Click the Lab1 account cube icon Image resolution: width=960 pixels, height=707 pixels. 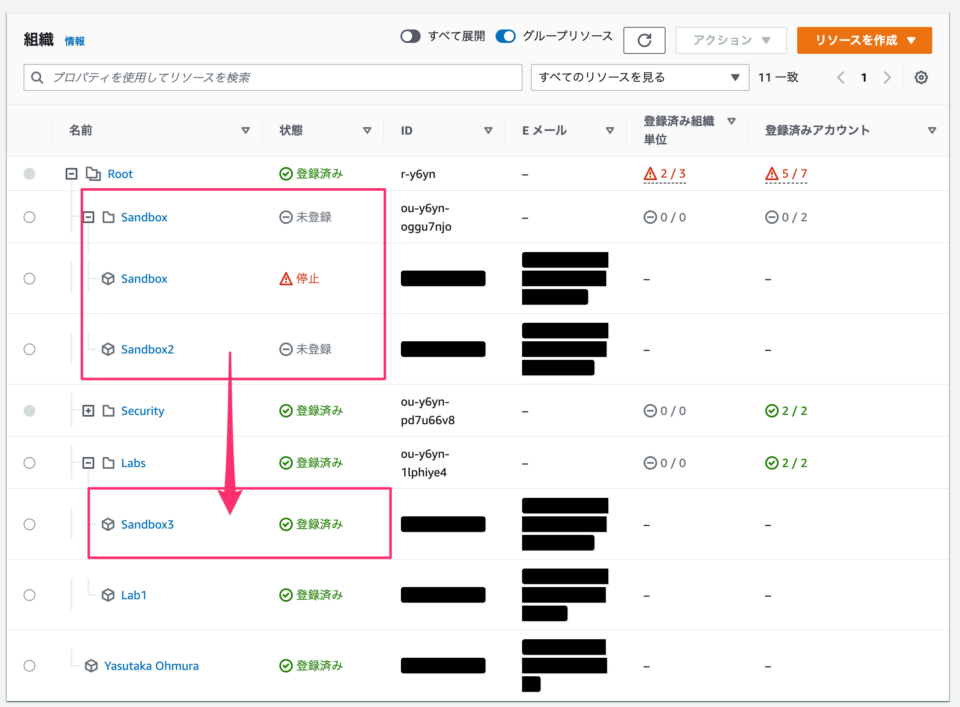pyautogui.click(x=107, y=594)
